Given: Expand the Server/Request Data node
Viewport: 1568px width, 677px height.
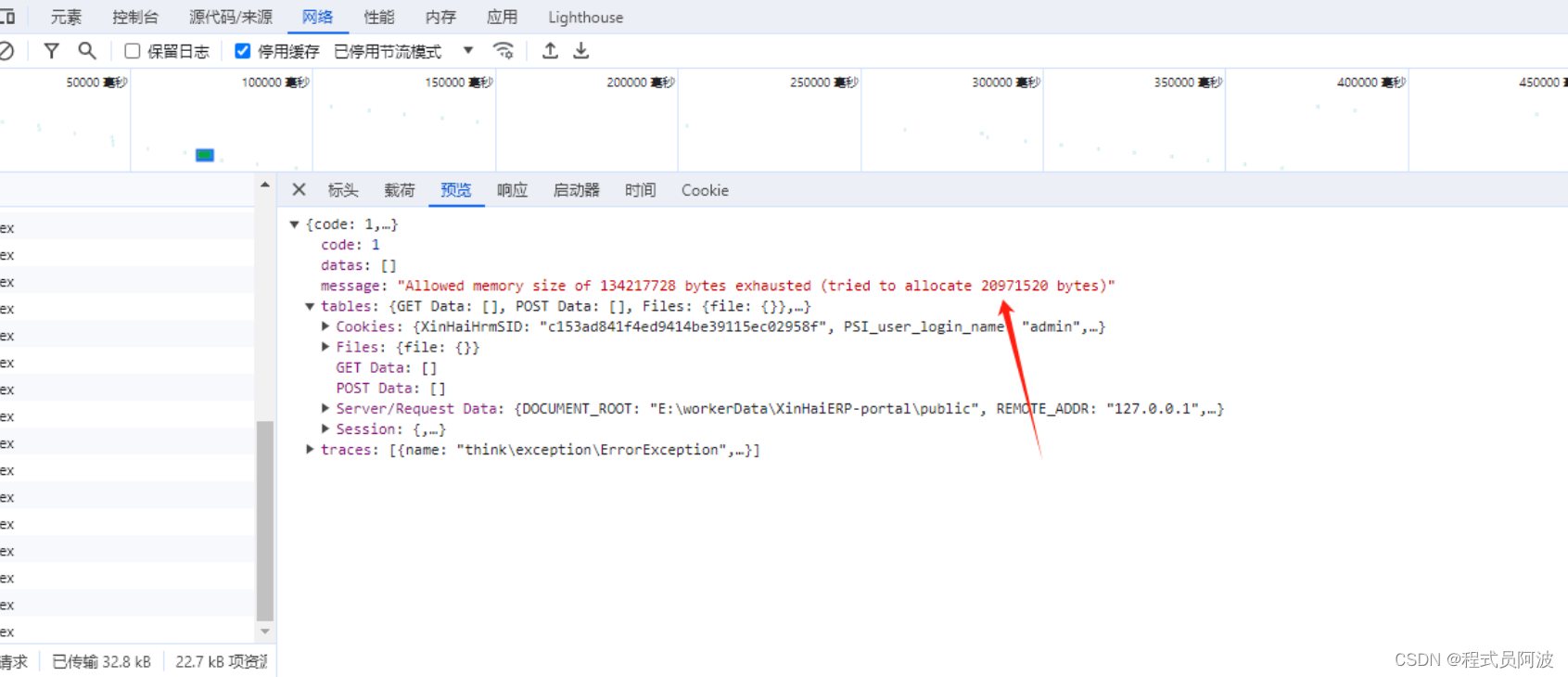Looking at the screenshot, I should [x=325, y=408].
